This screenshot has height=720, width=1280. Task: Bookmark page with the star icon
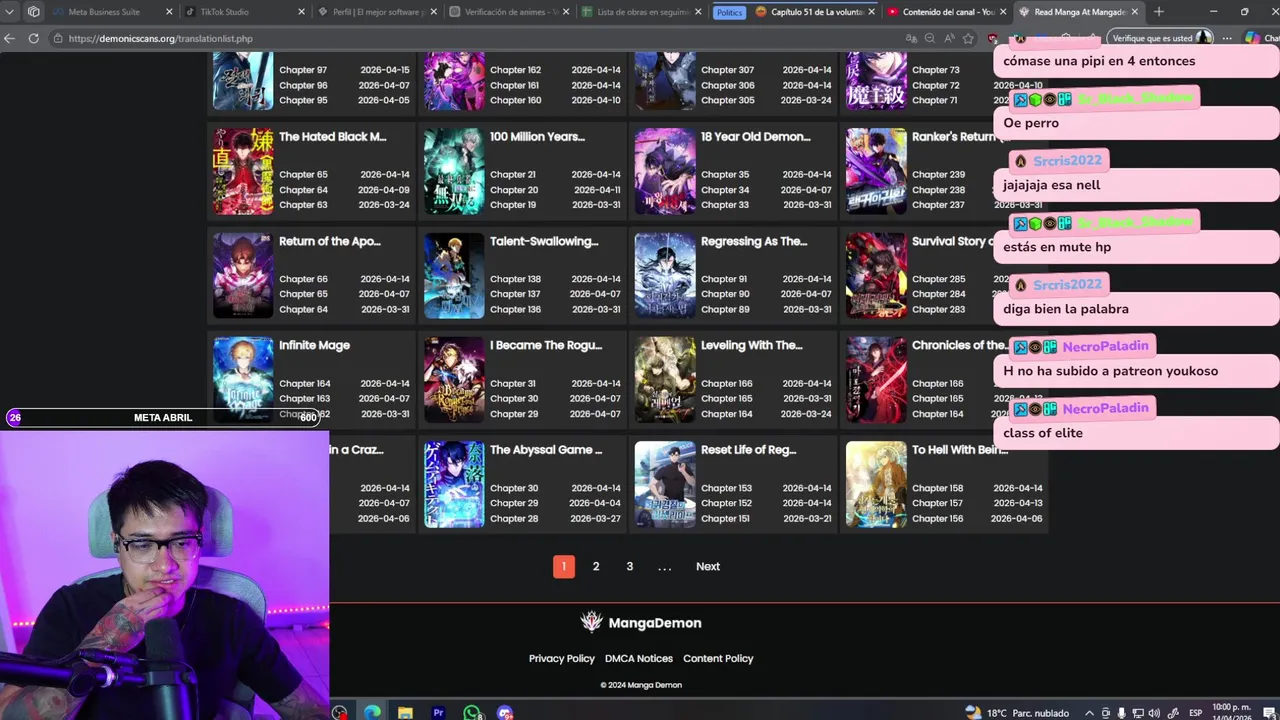(968, 38)
